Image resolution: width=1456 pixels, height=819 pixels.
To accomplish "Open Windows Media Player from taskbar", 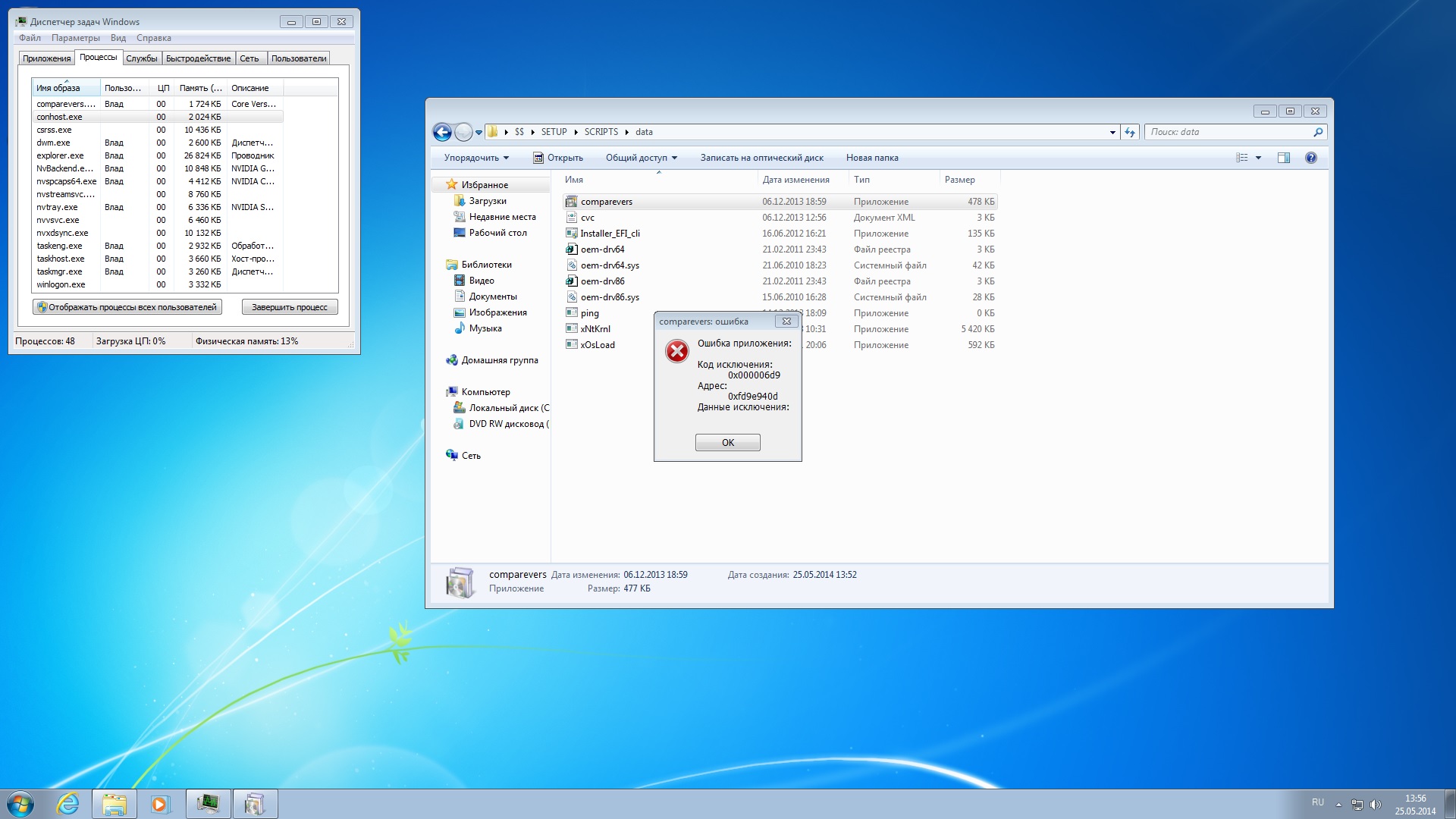I will click(x=161, y=804).
